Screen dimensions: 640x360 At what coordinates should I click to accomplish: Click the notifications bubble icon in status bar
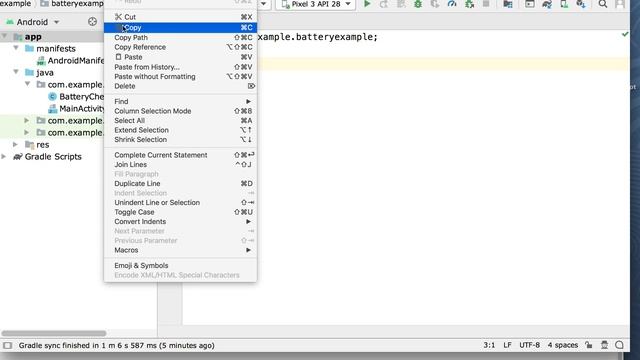click(x=619, y=345)
